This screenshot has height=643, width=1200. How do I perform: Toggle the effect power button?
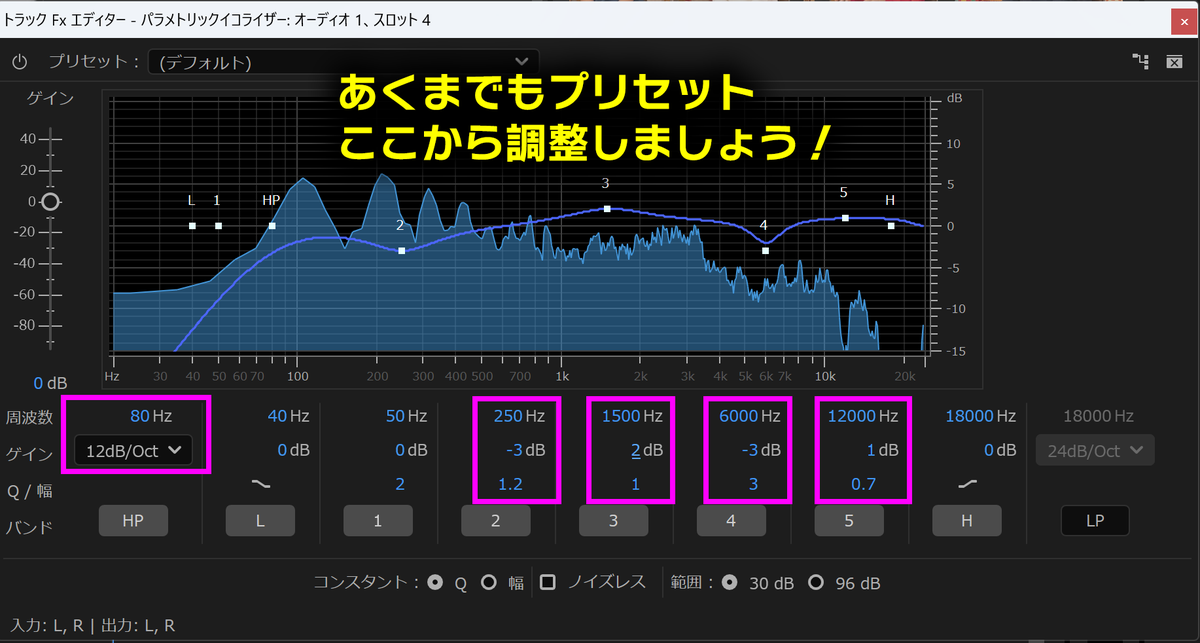click(x=19, y=62)
